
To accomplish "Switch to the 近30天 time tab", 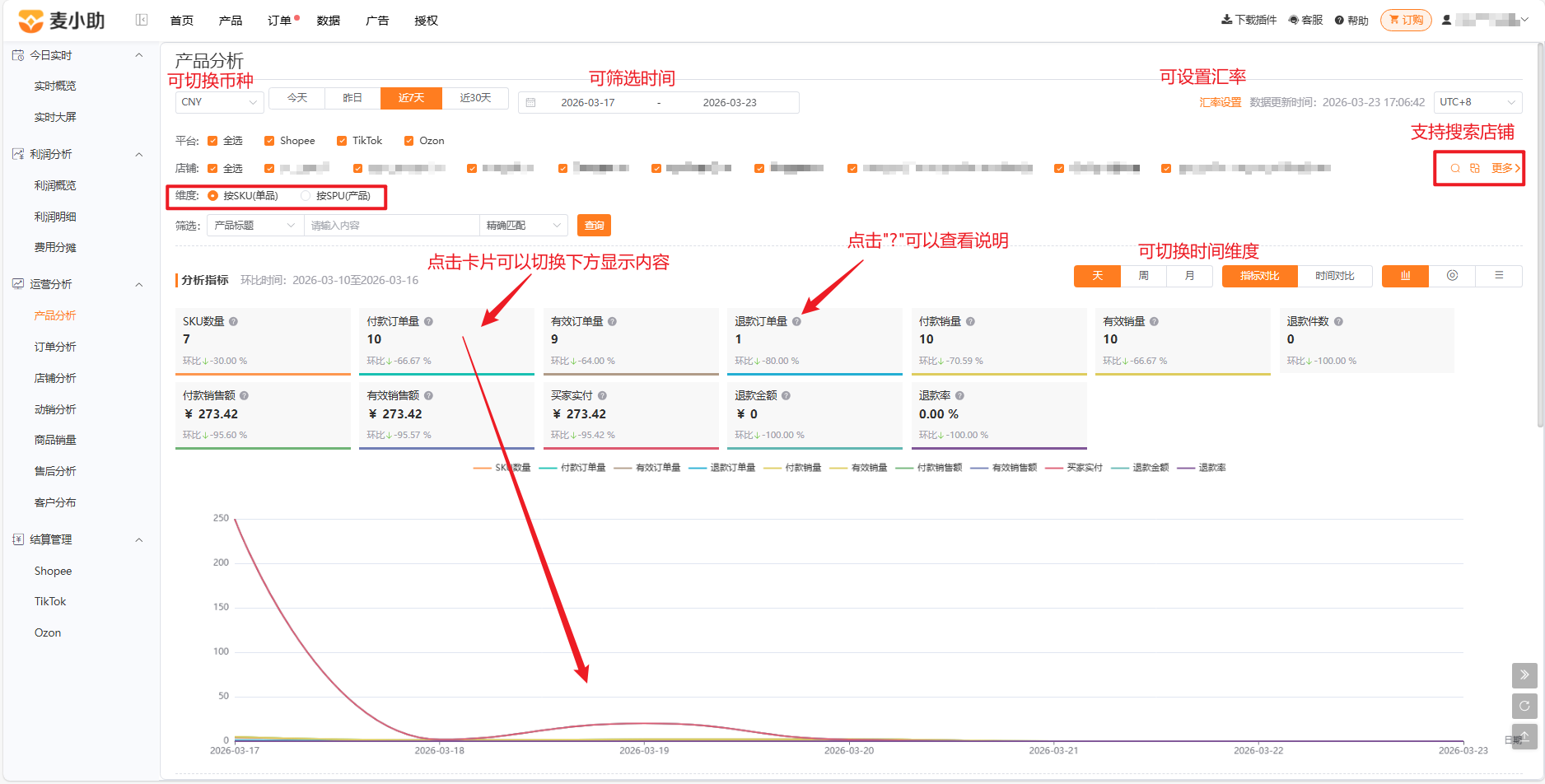I will 475,98.
